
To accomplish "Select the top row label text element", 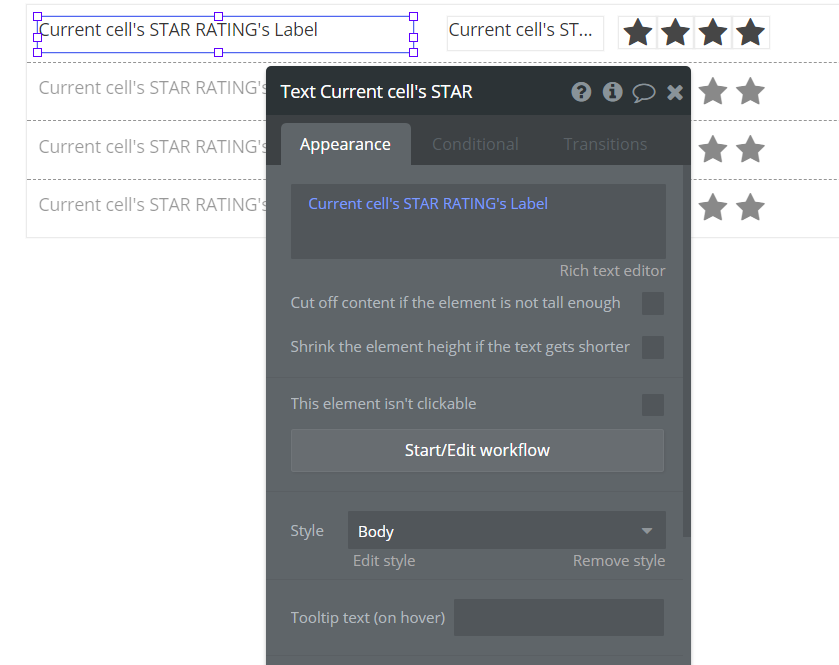I will pos(225,34).
